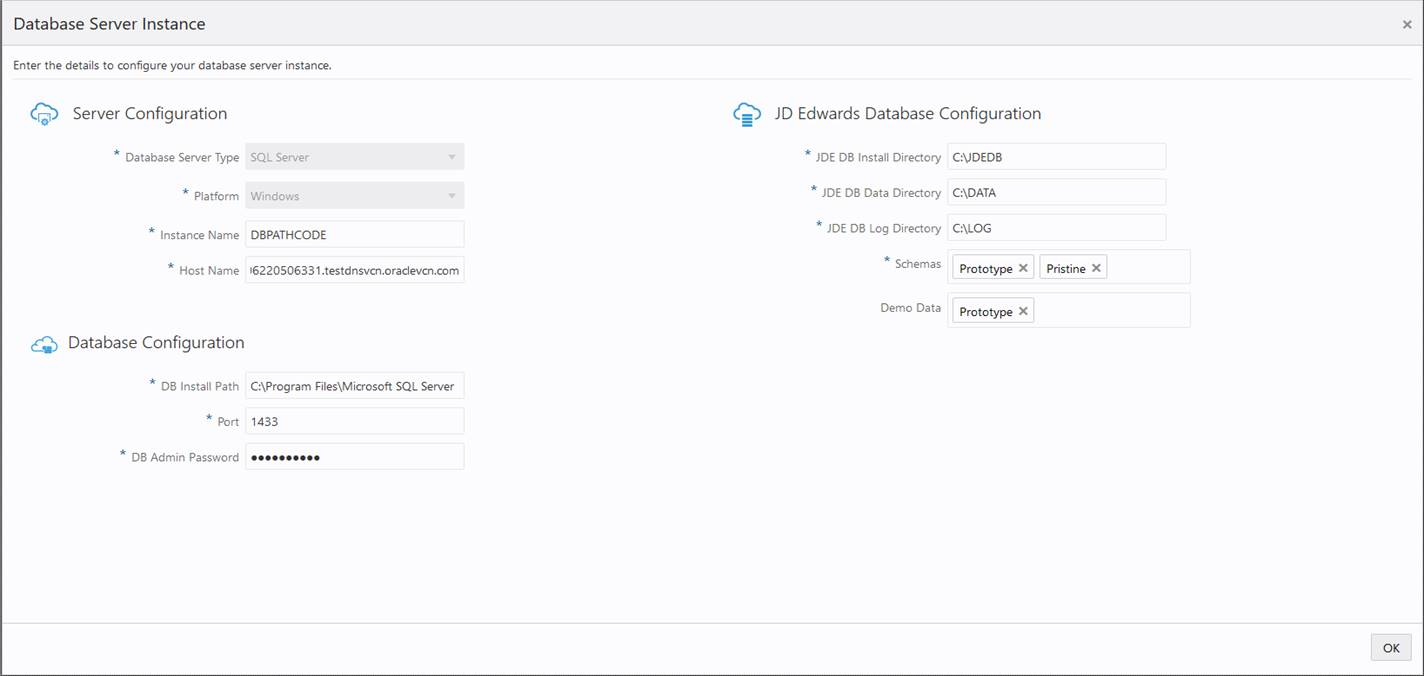
Task: Click the Server Configuration cloud icon
Action: (44, 114)
